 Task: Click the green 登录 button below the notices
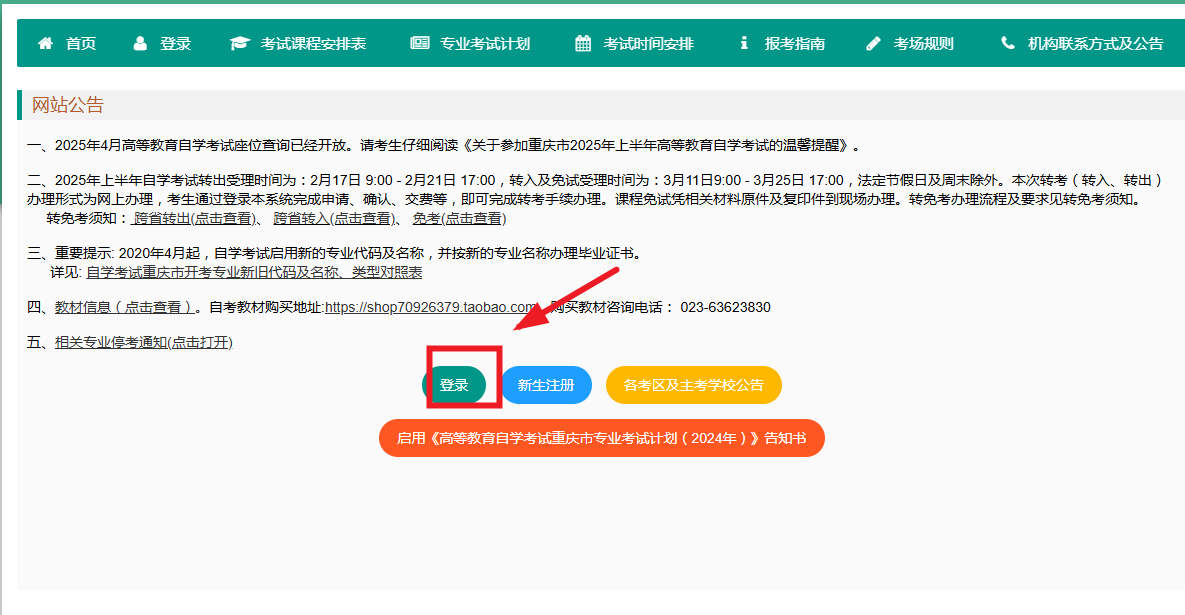(454, 385)
